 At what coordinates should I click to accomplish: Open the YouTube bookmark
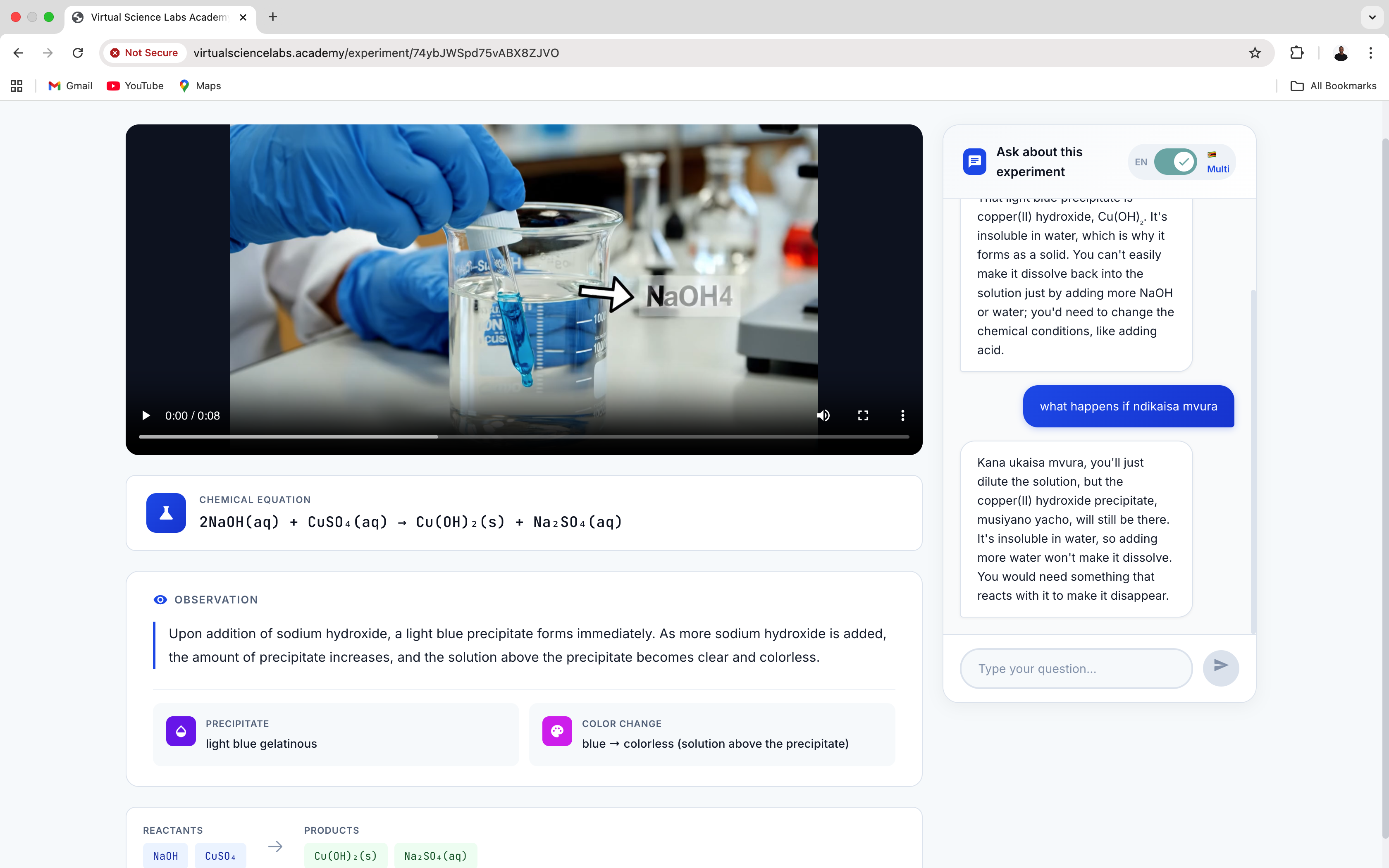pyautogui.click(x=136, y=86)
